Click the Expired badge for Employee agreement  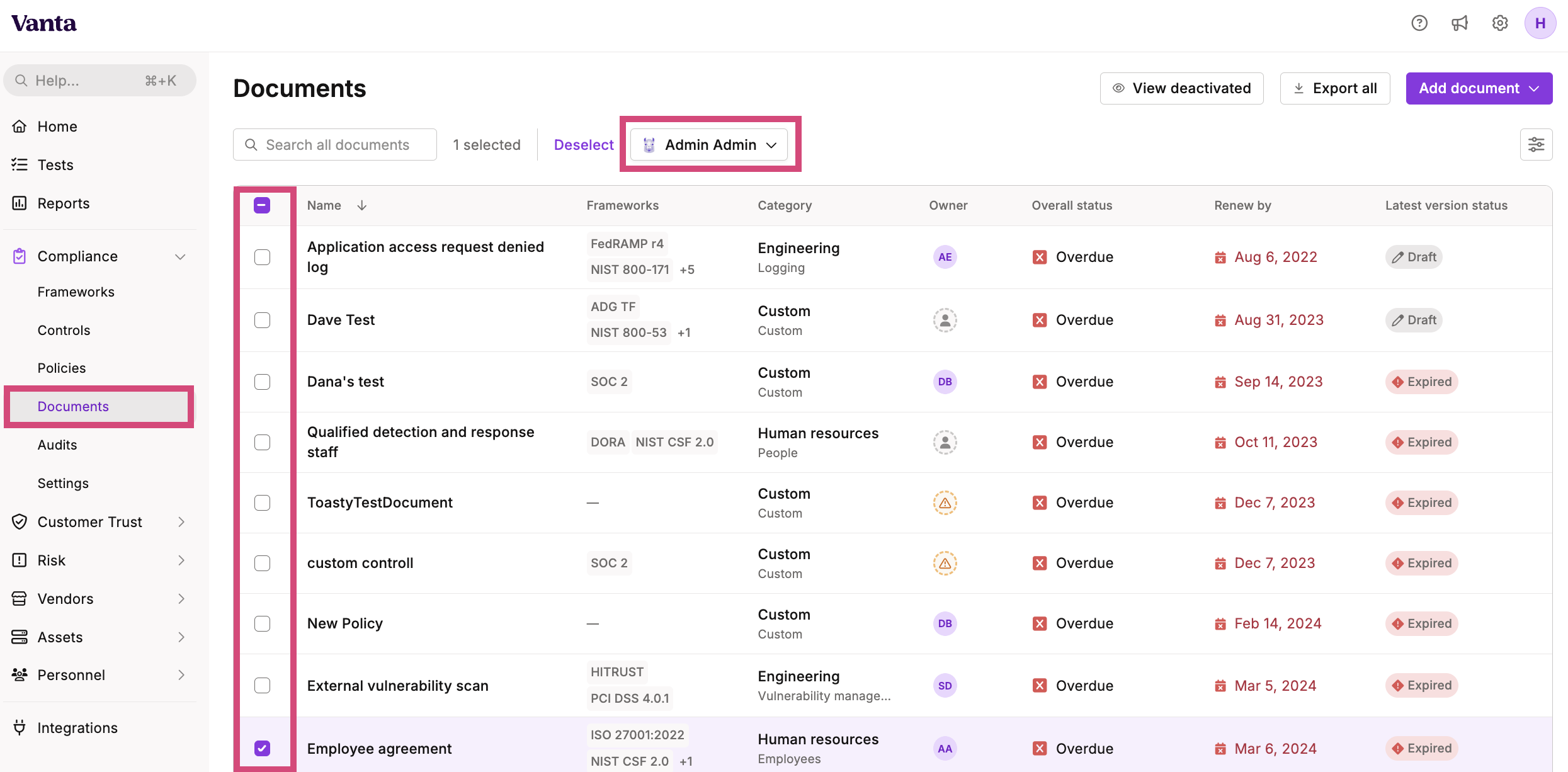(1421, 748)
